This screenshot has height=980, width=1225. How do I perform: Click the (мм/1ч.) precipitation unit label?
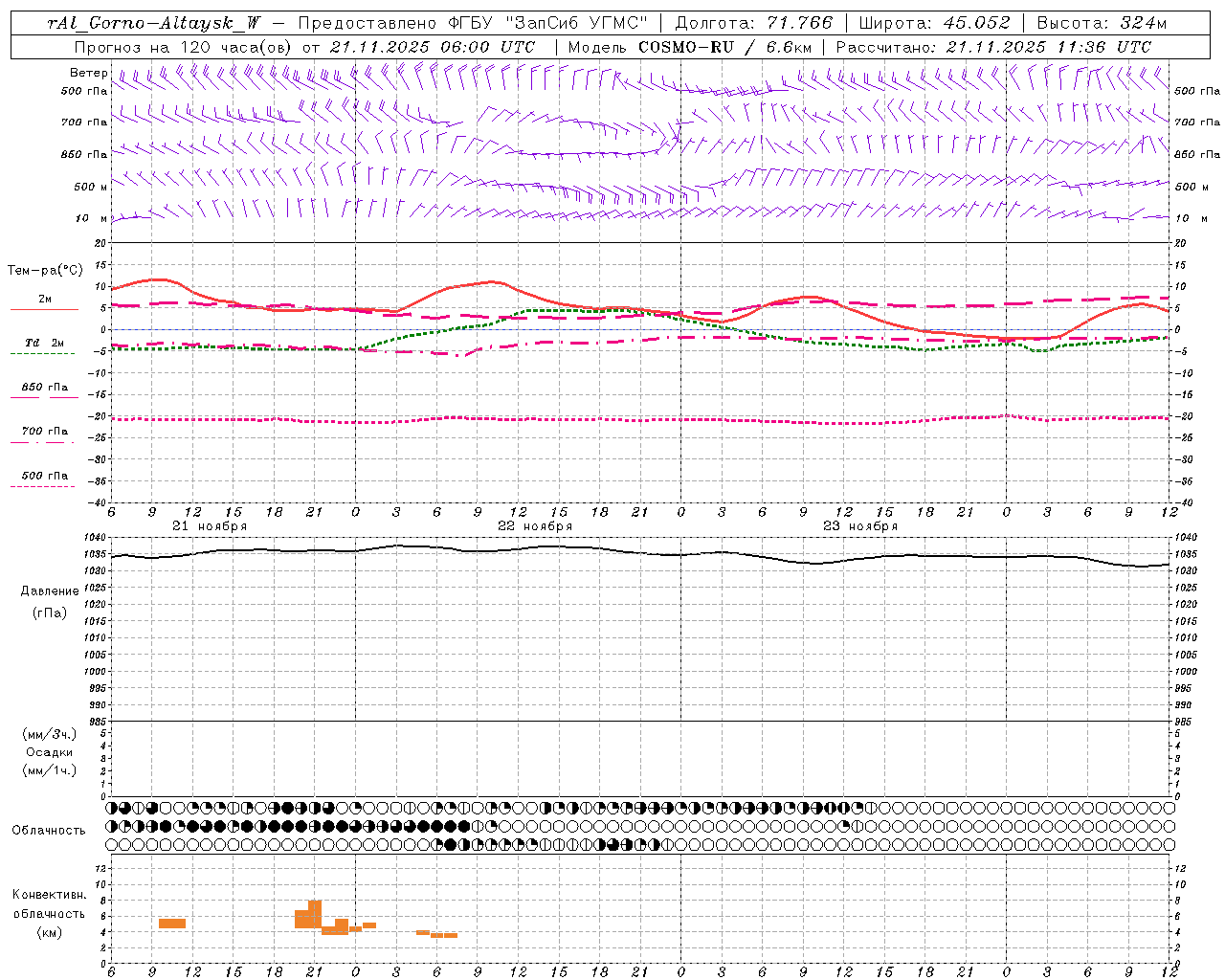49,770
